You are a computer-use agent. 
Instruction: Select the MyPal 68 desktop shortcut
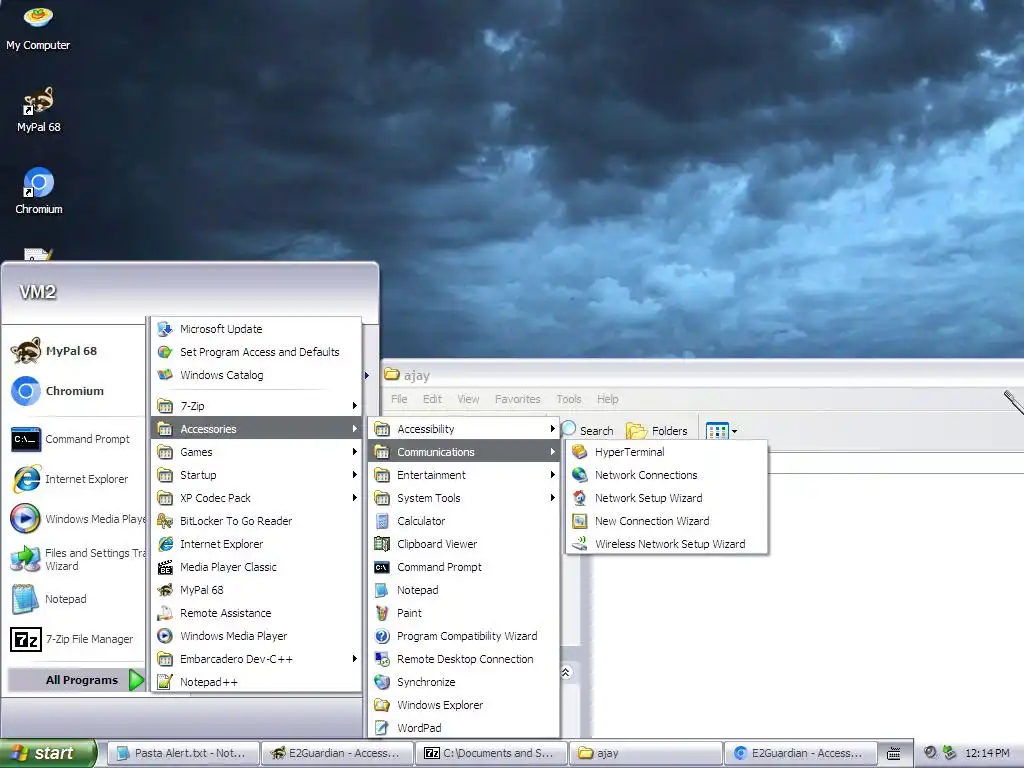(x=38, y=109)
